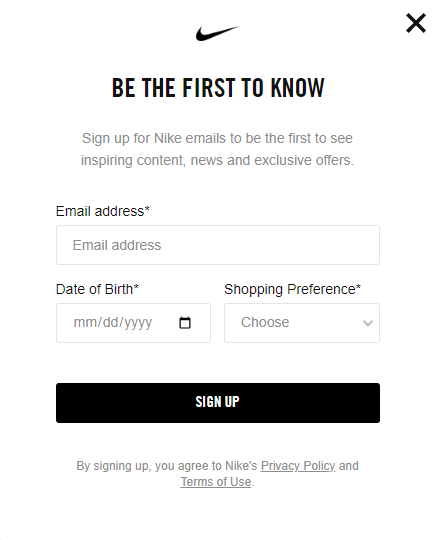This screenshot has width=434, height=540.
Task: Open the "Choose" shopping preference dropdown
Action: tap(302, 323)
